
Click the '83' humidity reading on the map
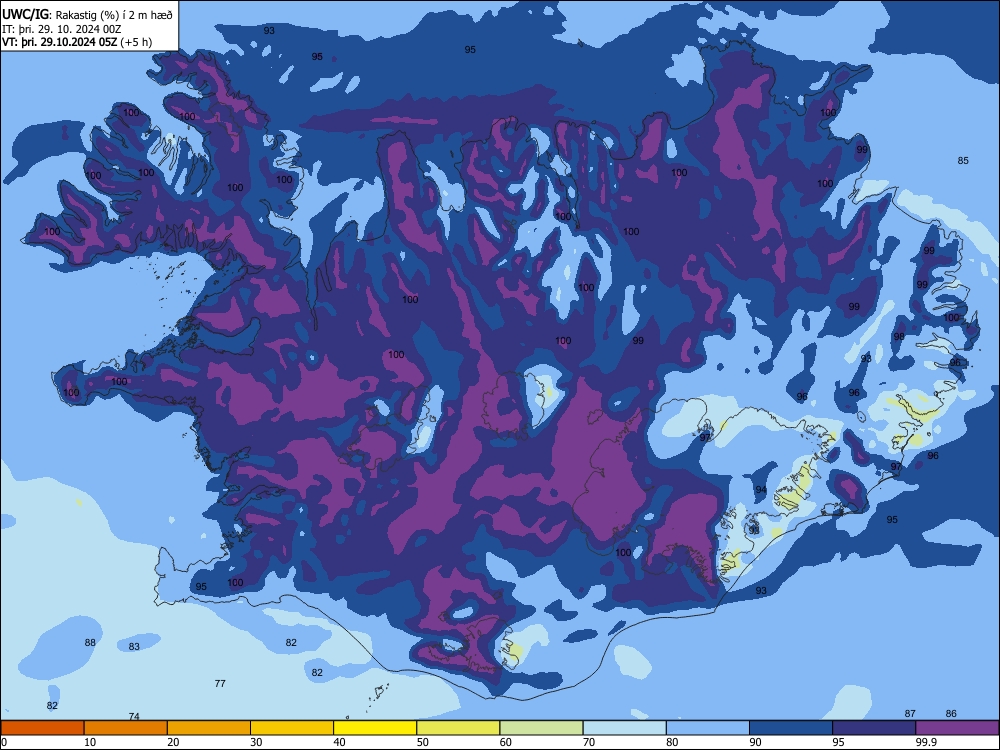pos(134,647)
